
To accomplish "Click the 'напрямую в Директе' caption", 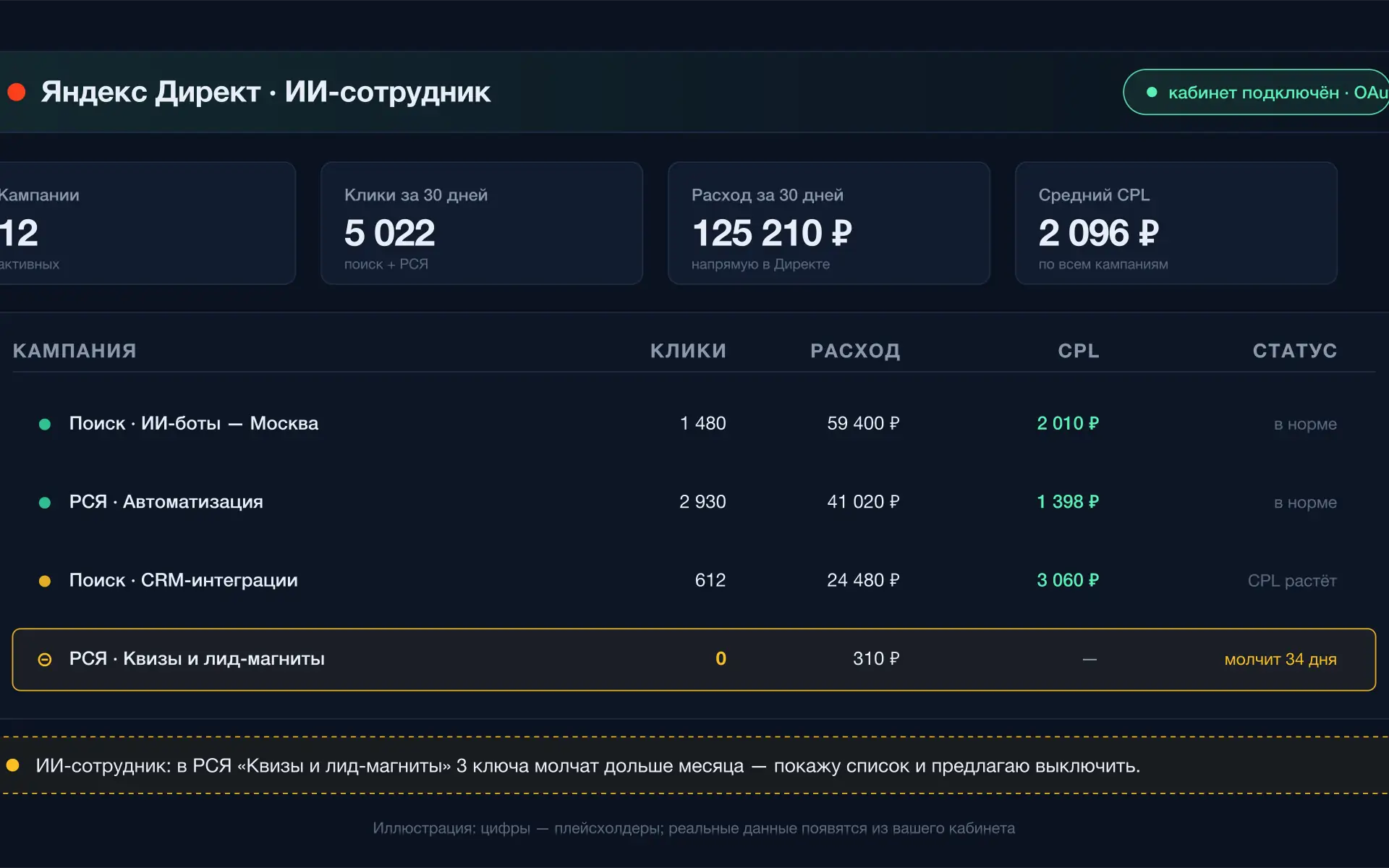I will tap(760, 264).
